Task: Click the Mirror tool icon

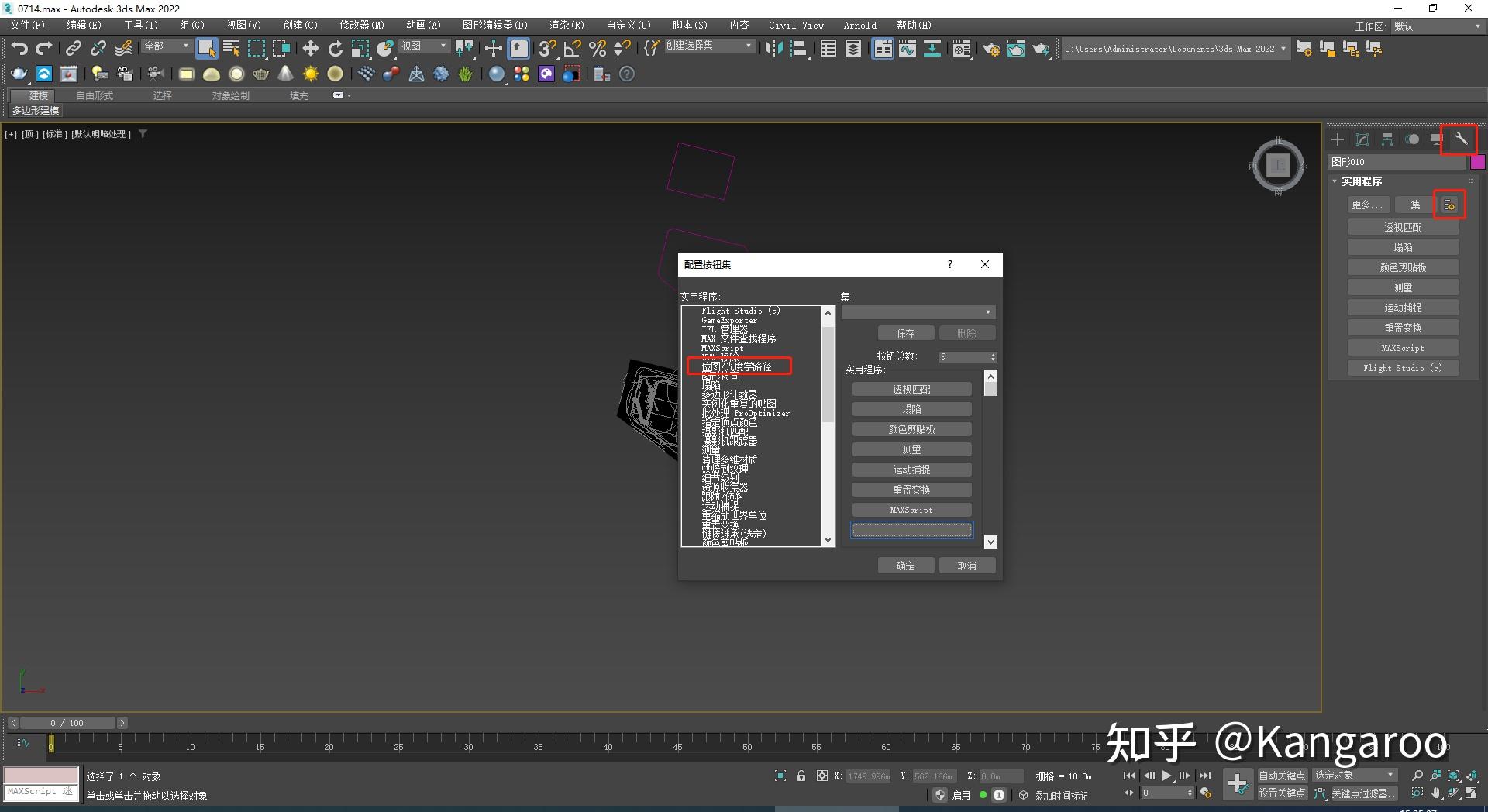Action: (x=773, y=49)
